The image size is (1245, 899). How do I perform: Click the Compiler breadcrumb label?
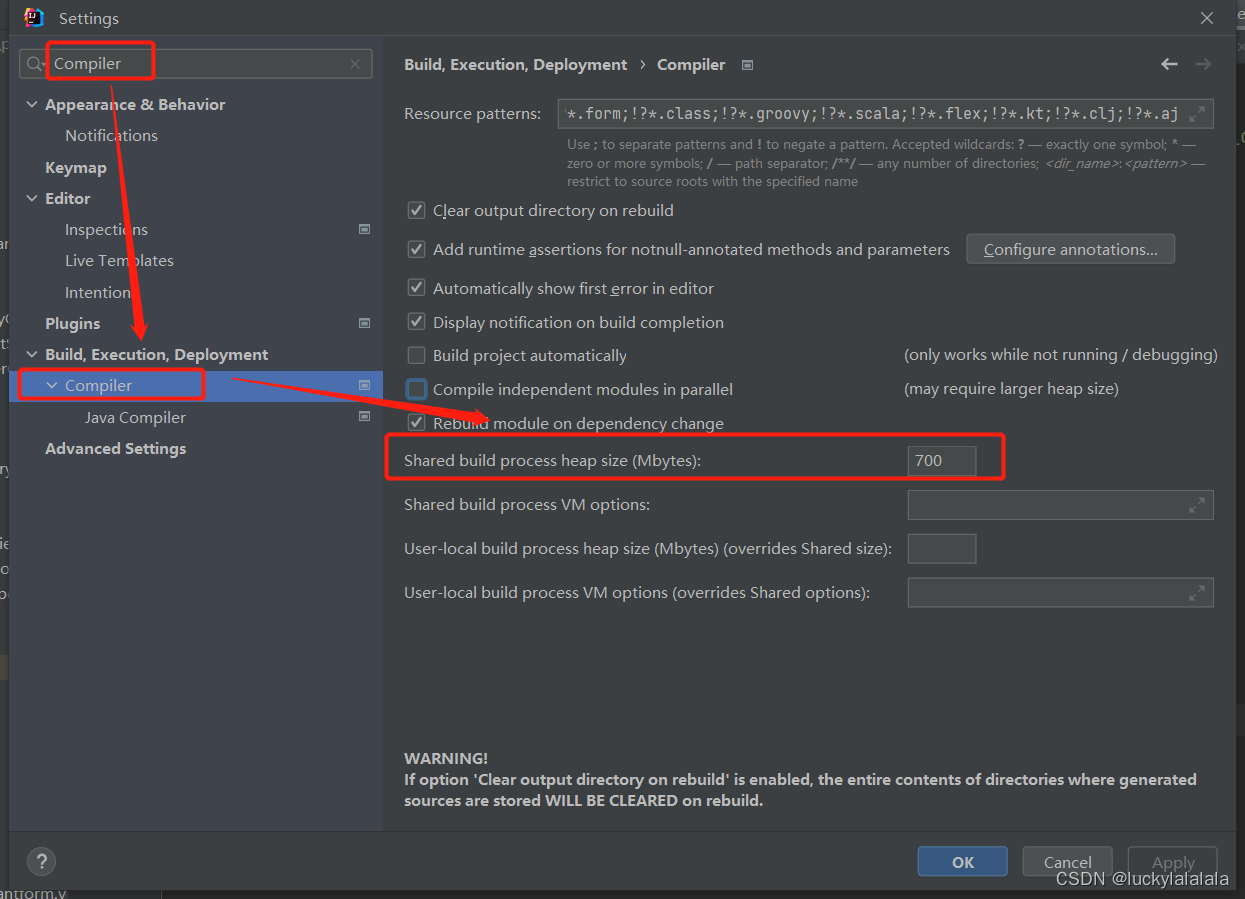click(x=691, y=65)
